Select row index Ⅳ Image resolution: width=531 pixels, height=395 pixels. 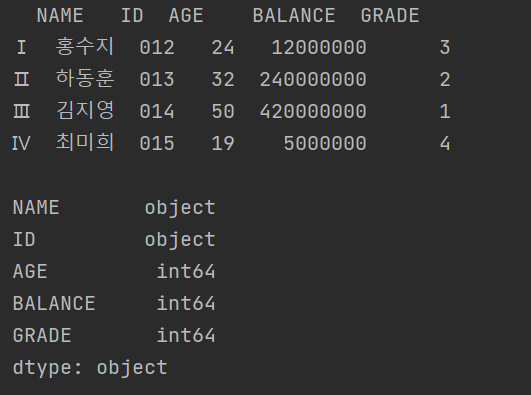(x=21, y=143)
